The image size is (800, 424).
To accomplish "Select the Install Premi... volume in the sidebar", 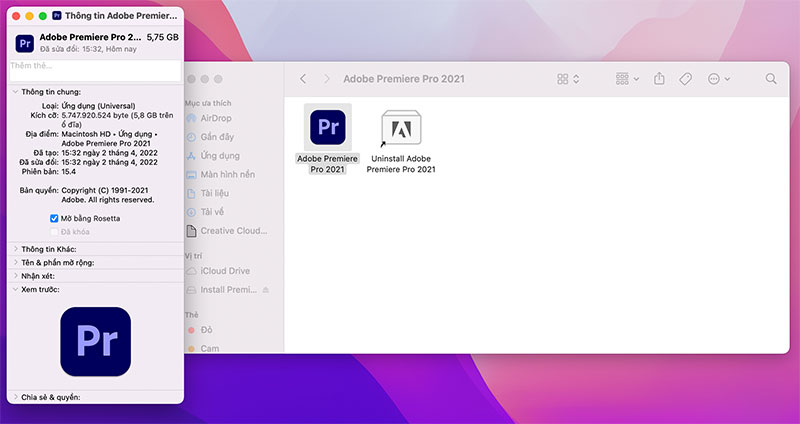I will tap(229, 290).
